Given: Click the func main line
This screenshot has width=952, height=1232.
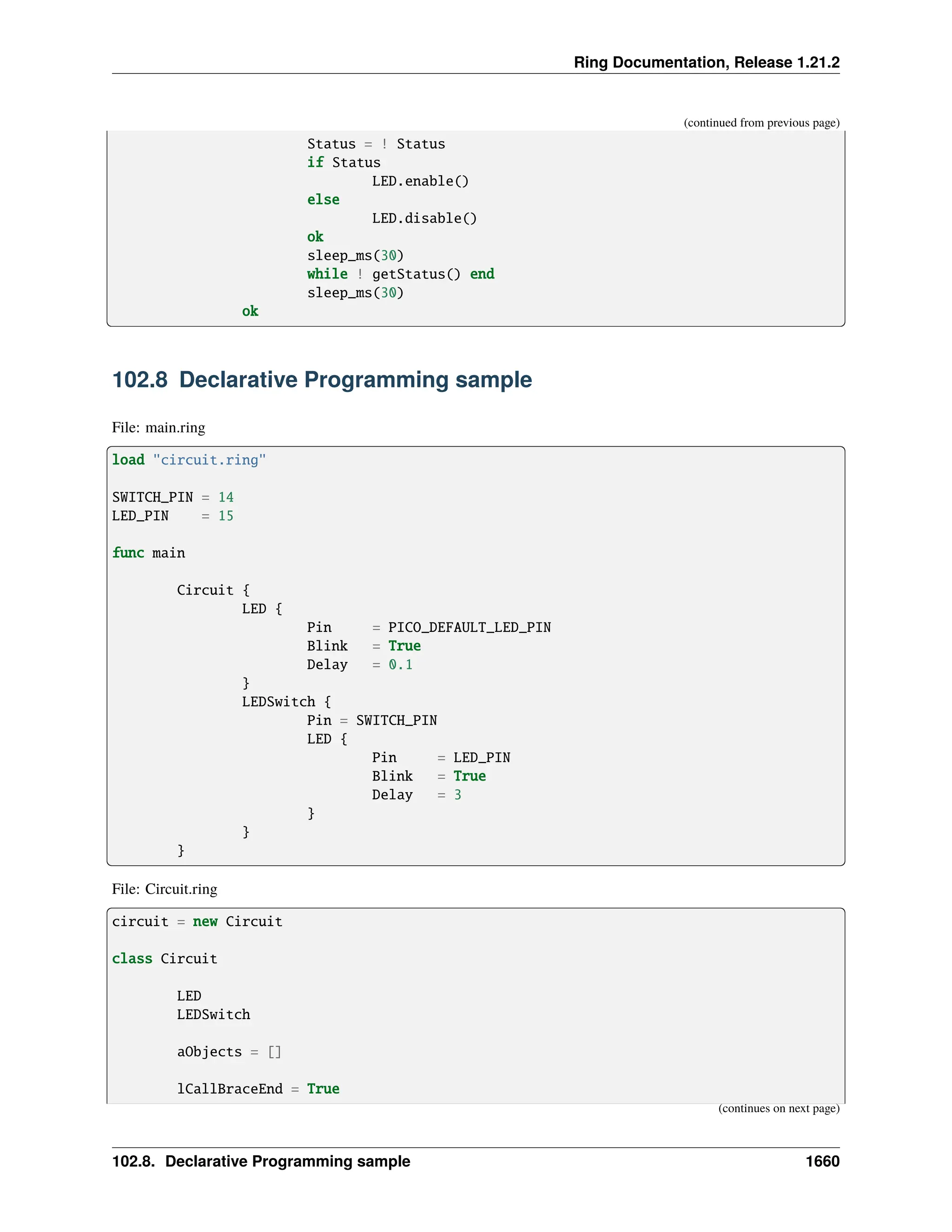Looking at the screenshot, I should (x=148, y=553).
